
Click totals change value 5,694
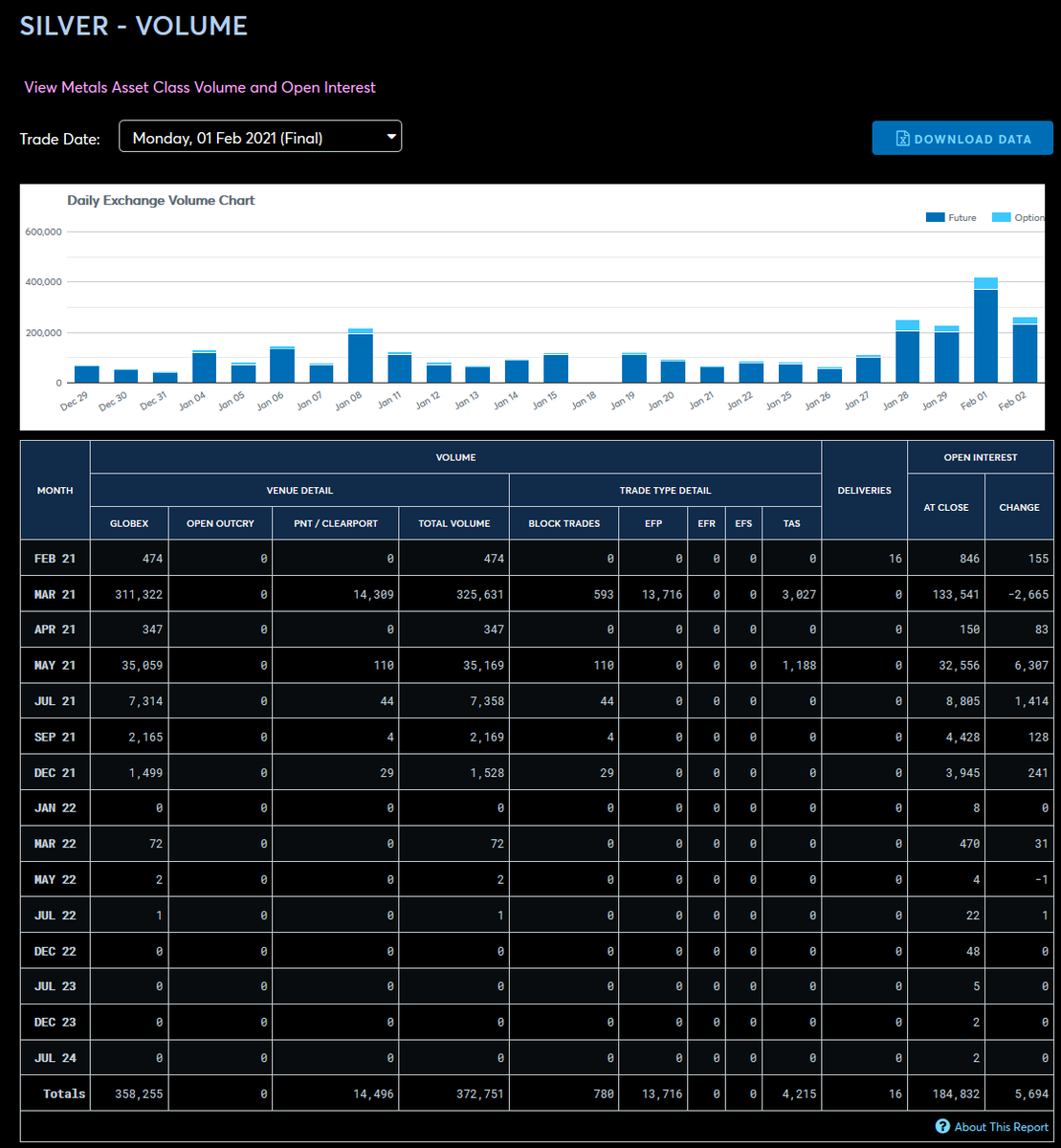[1029, 1093]
